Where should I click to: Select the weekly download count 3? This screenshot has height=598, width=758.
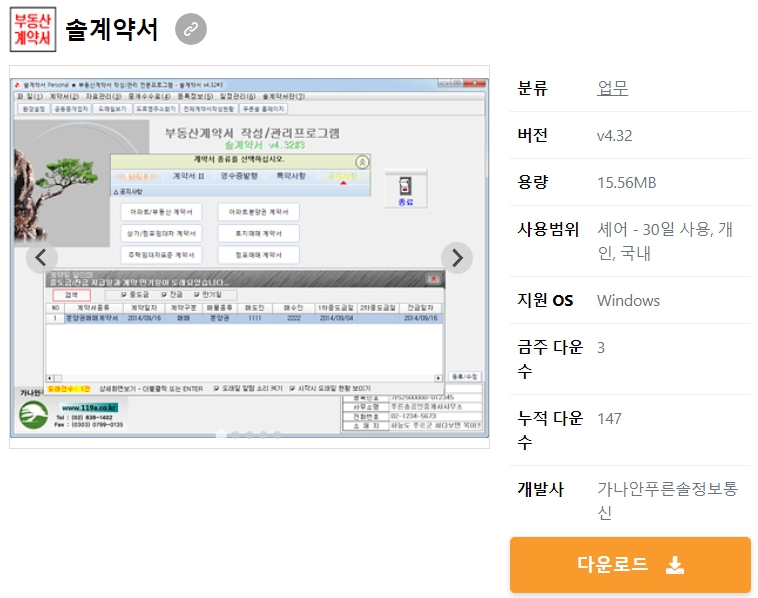tap(601, 348)
